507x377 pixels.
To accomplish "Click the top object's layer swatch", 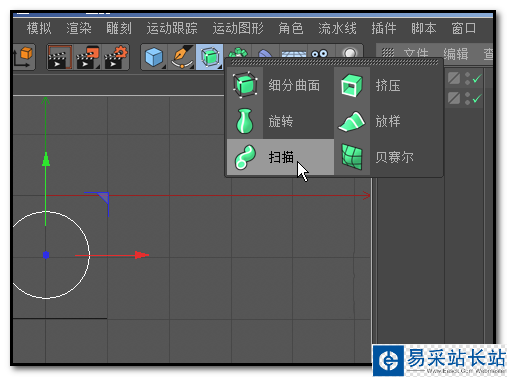I will (x=454, y=79).
